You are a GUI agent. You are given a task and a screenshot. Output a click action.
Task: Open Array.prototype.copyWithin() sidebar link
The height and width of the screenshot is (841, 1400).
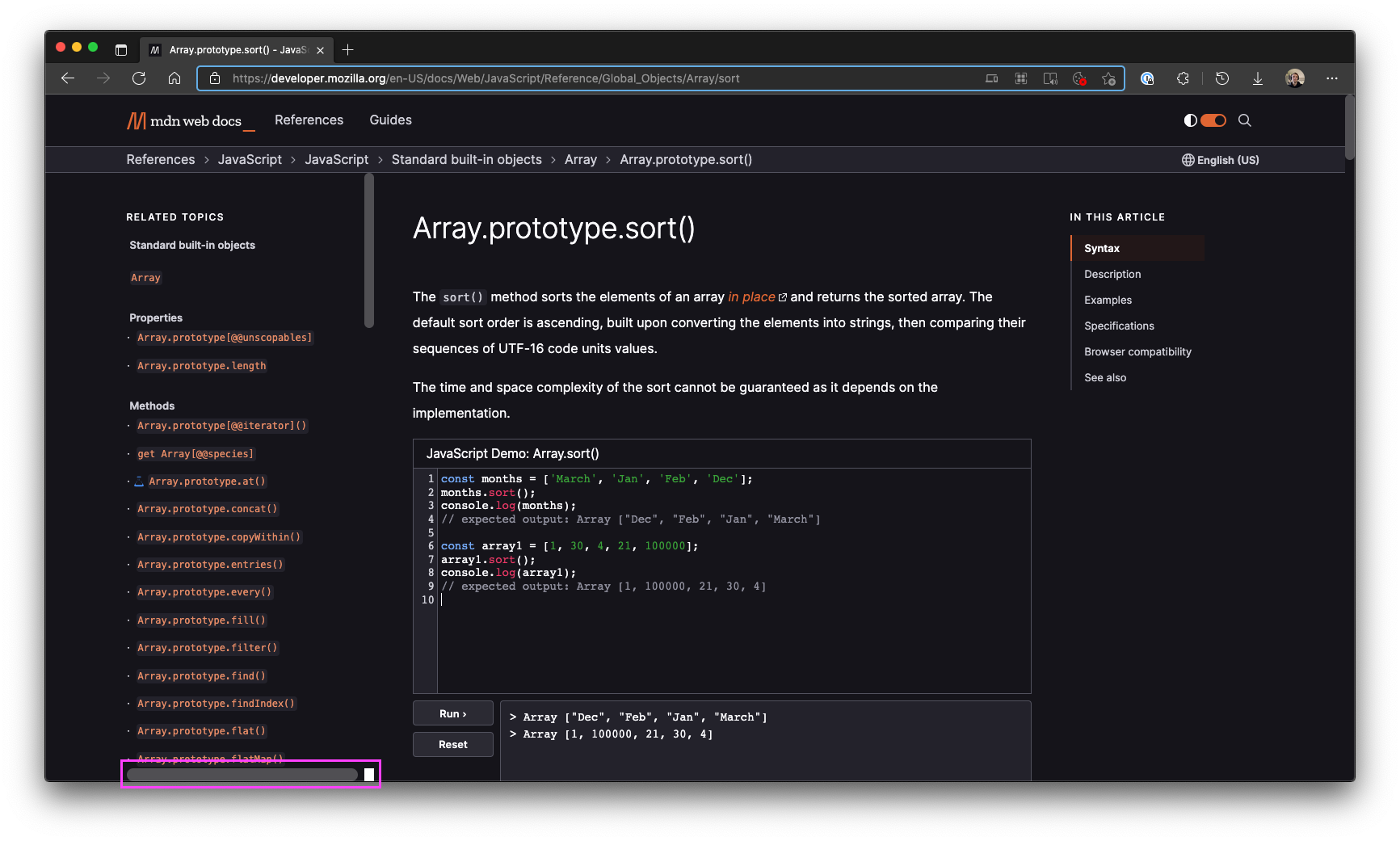218,537
